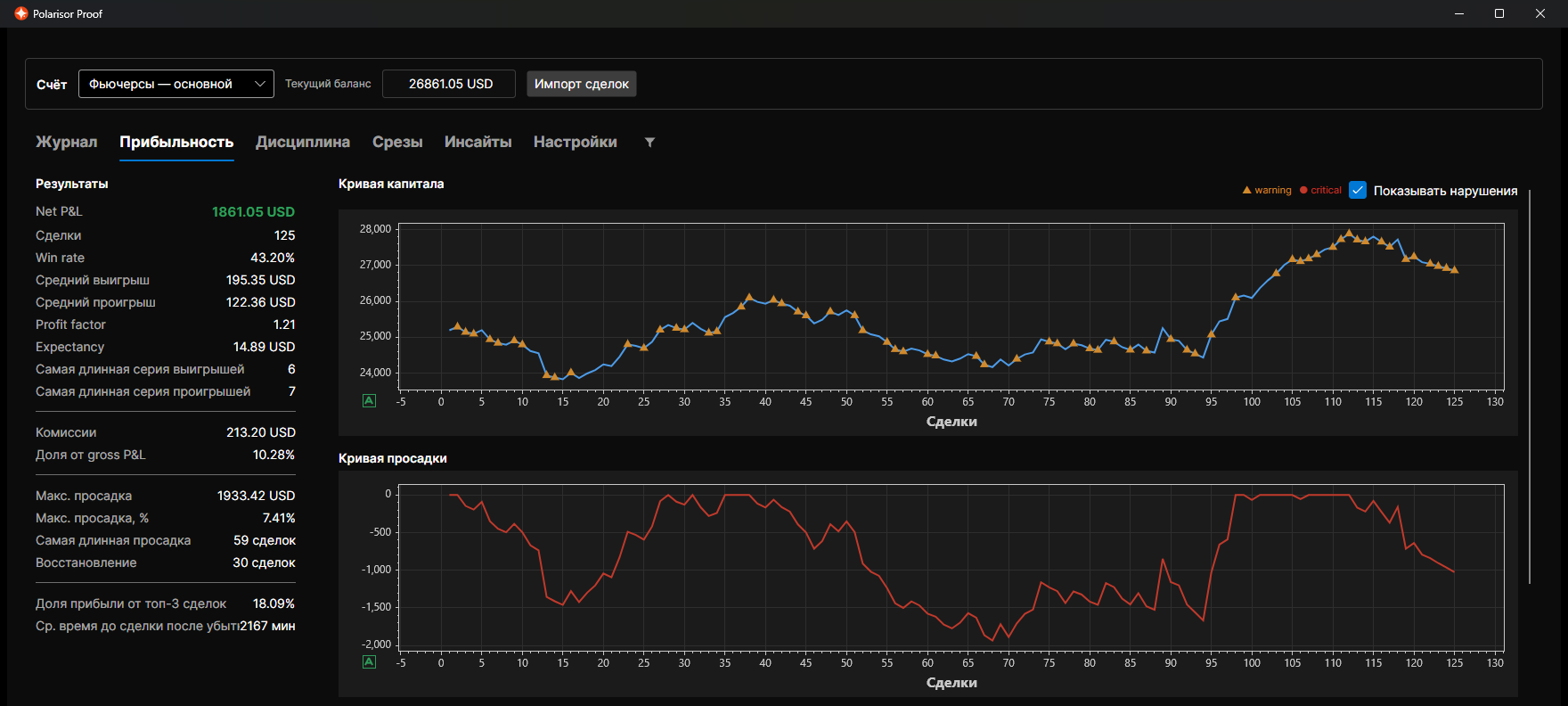1568x706 pixels.
Task: Click the Polarisor Proof app logo
Action: (x=21, y=13)
